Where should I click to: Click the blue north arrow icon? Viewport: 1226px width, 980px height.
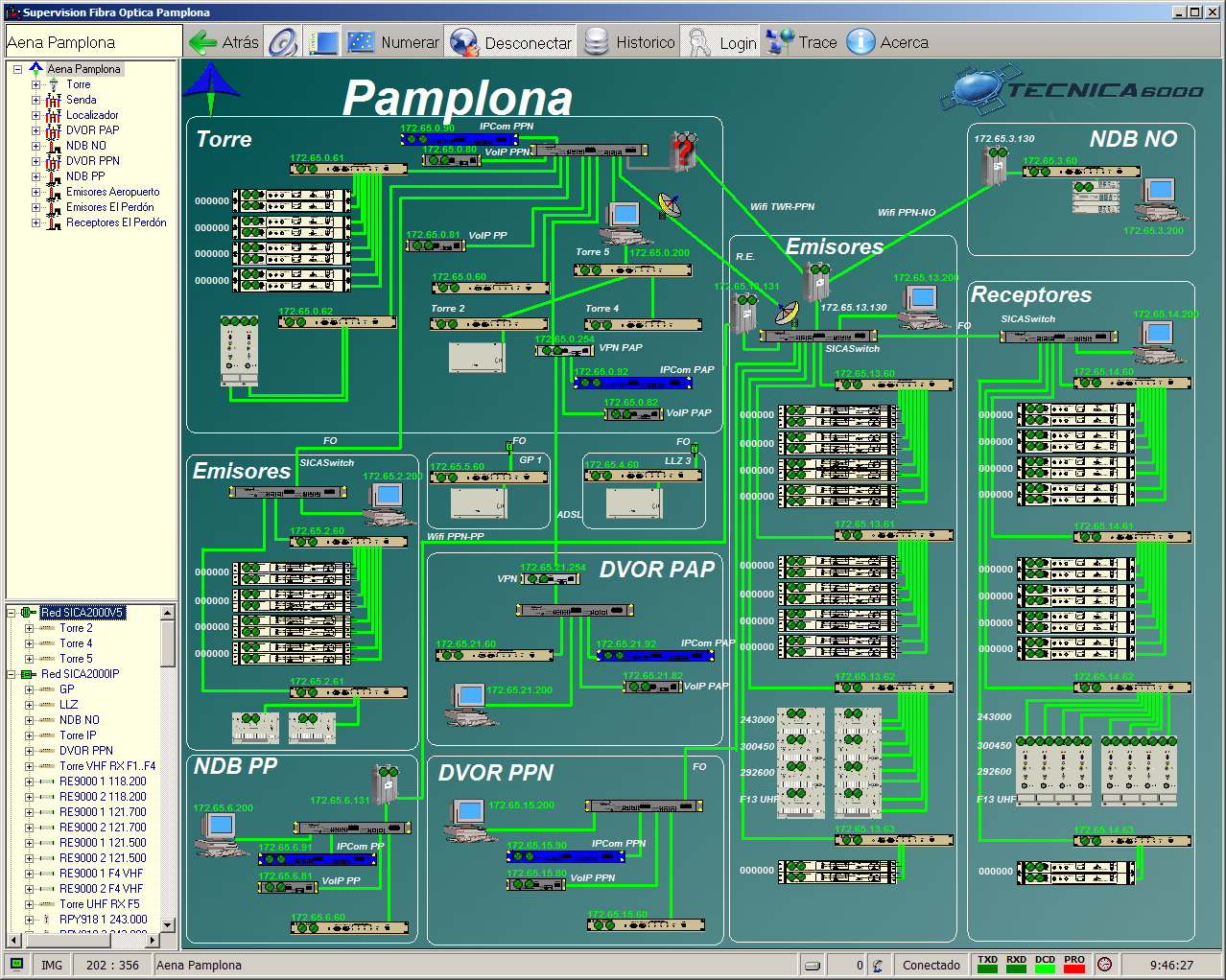click(x=211, y=89)
